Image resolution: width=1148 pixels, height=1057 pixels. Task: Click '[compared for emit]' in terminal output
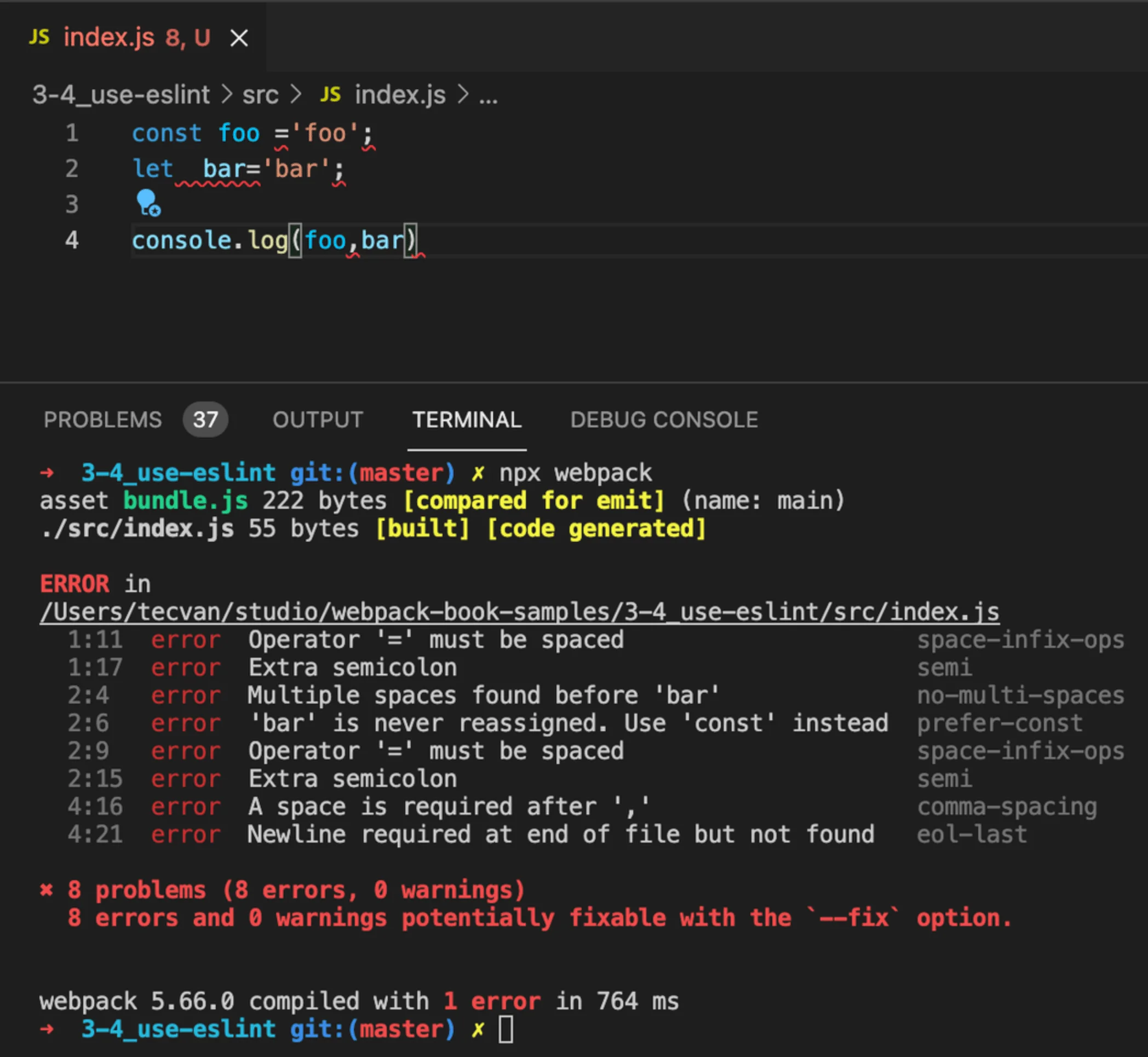(533, 501)
